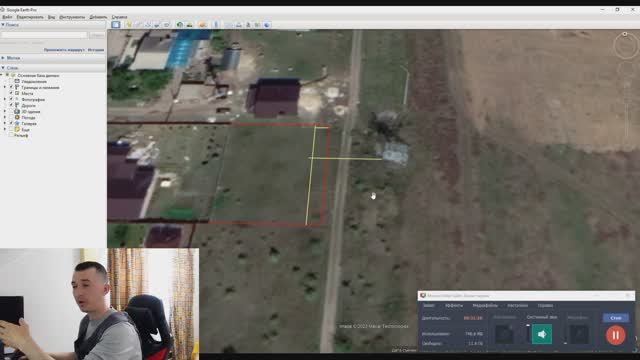
Task: Expand Ещё tree node
Action: 5,129
